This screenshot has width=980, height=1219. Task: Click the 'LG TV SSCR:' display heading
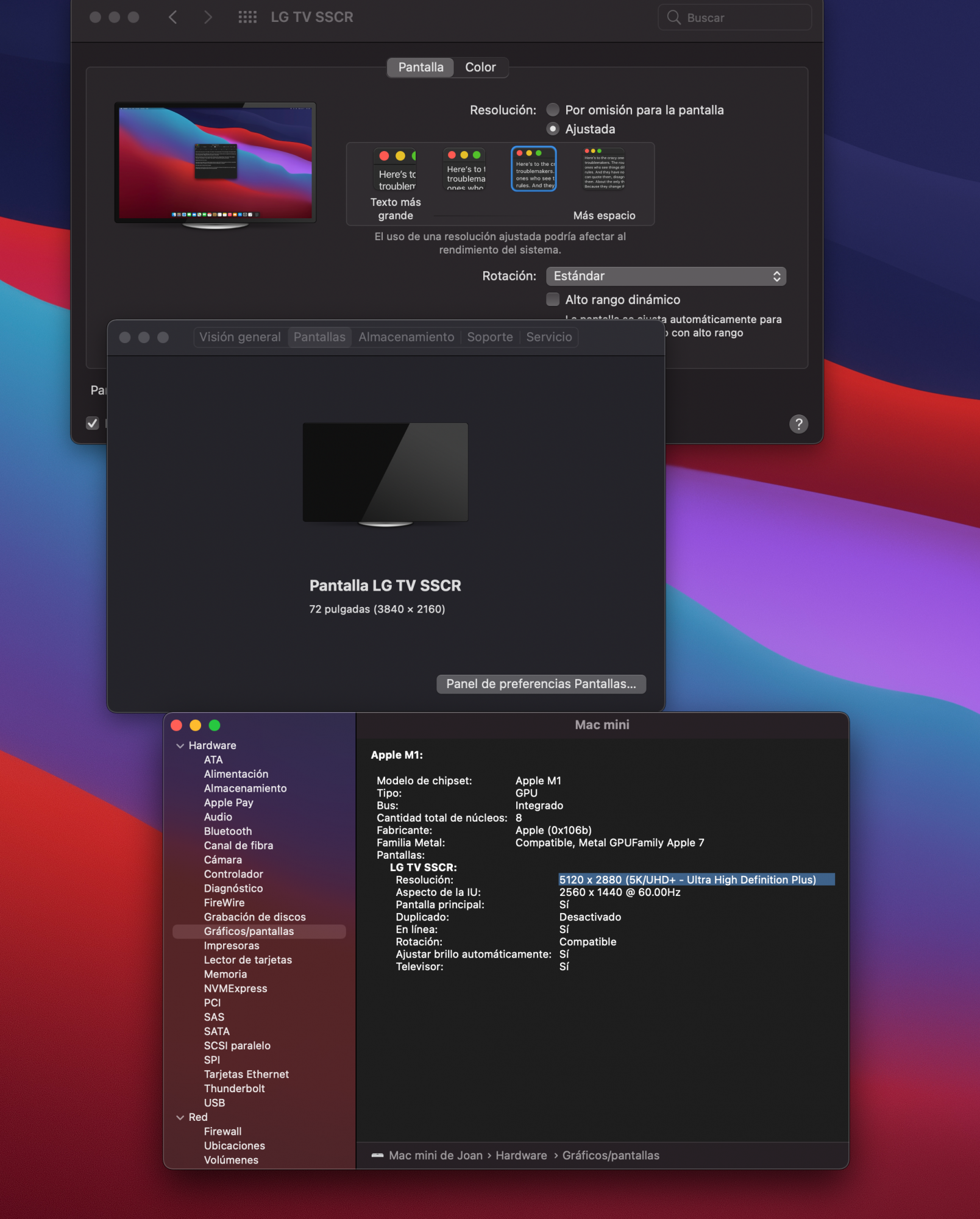pos(423,867)
